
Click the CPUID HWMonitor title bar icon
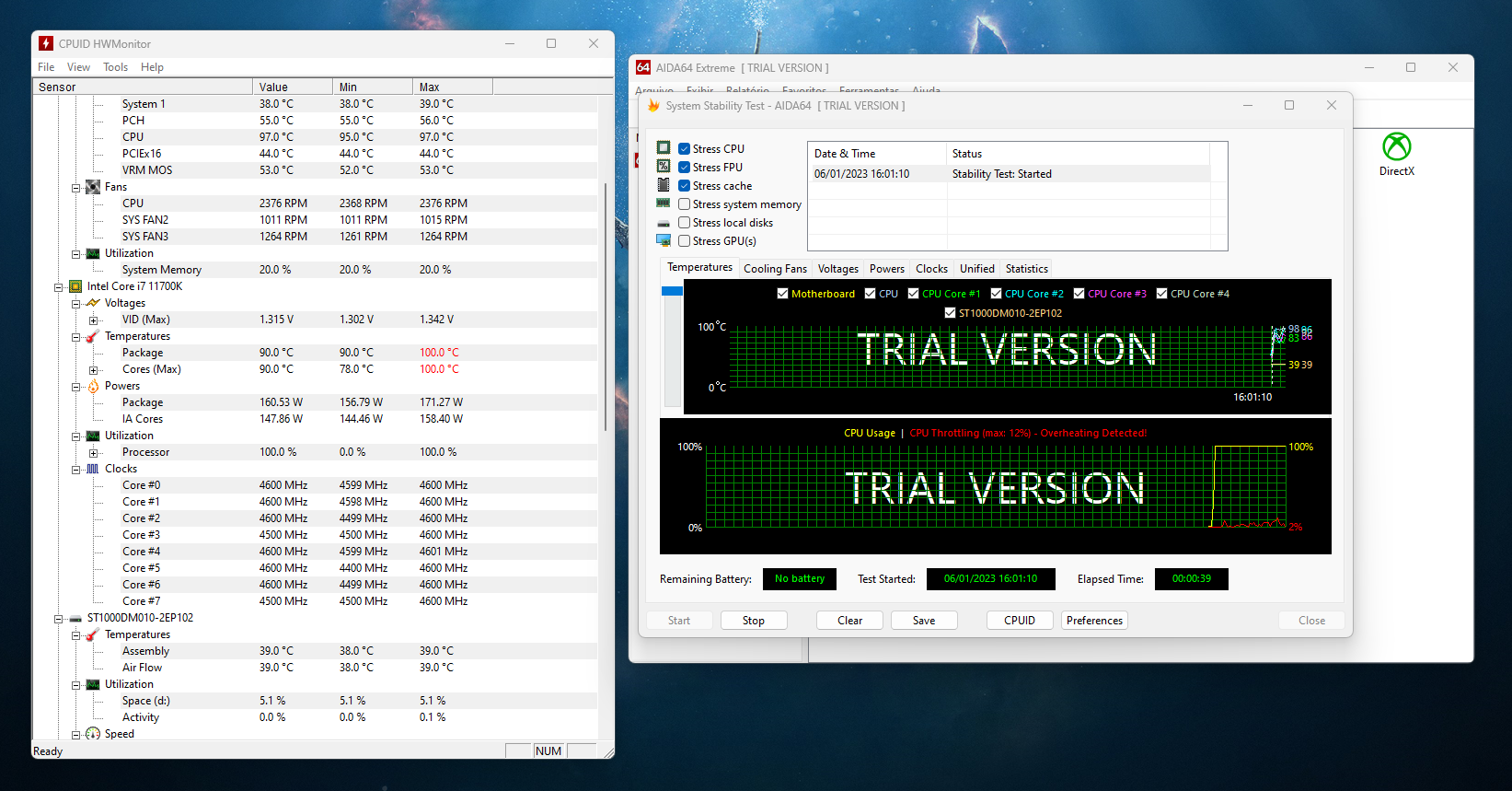[46, 43]
